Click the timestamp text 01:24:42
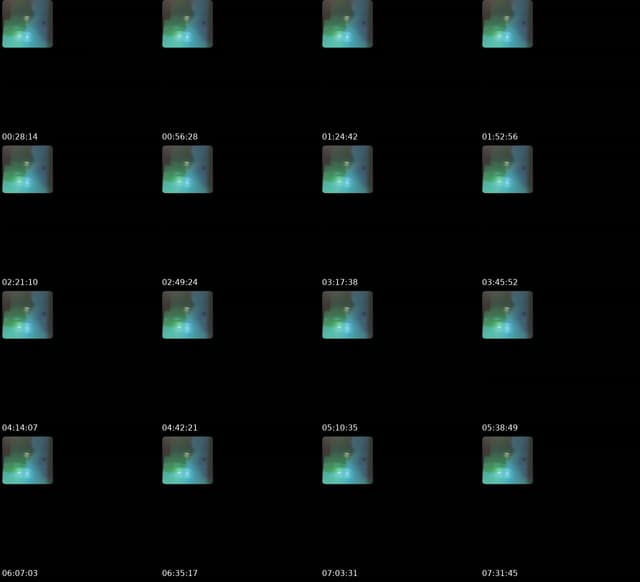Image resolution: width=640 pixels, height=582 pixels. point(340,137)
